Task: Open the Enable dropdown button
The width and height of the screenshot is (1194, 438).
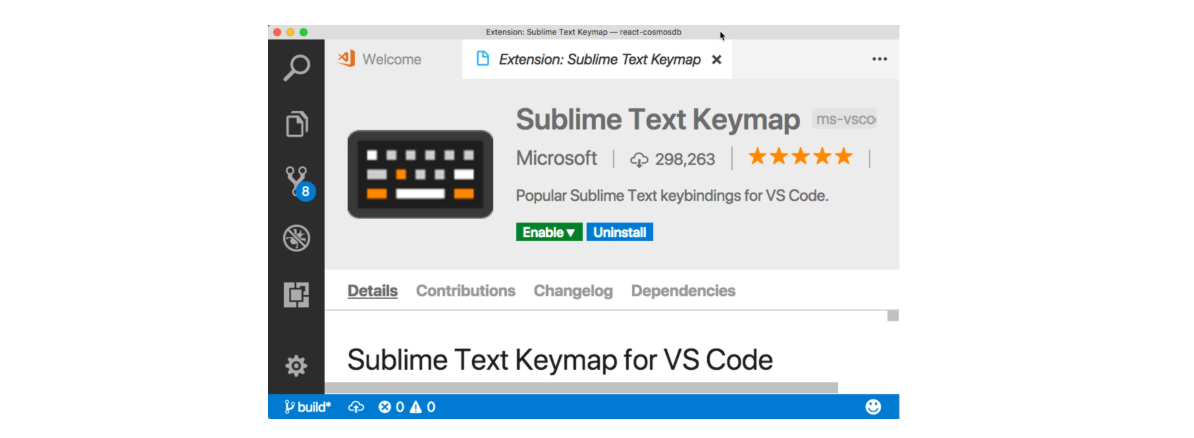Action: [549, 232]
